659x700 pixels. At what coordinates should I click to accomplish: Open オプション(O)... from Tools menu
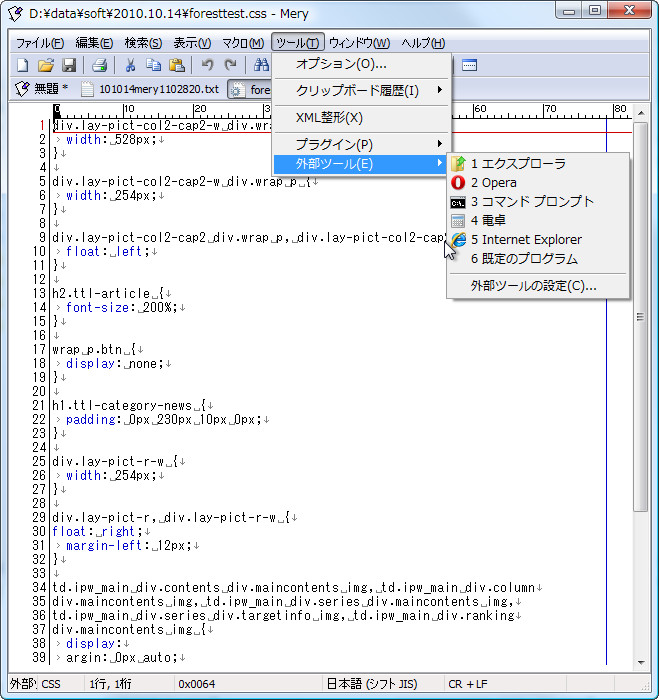(361, 64)
